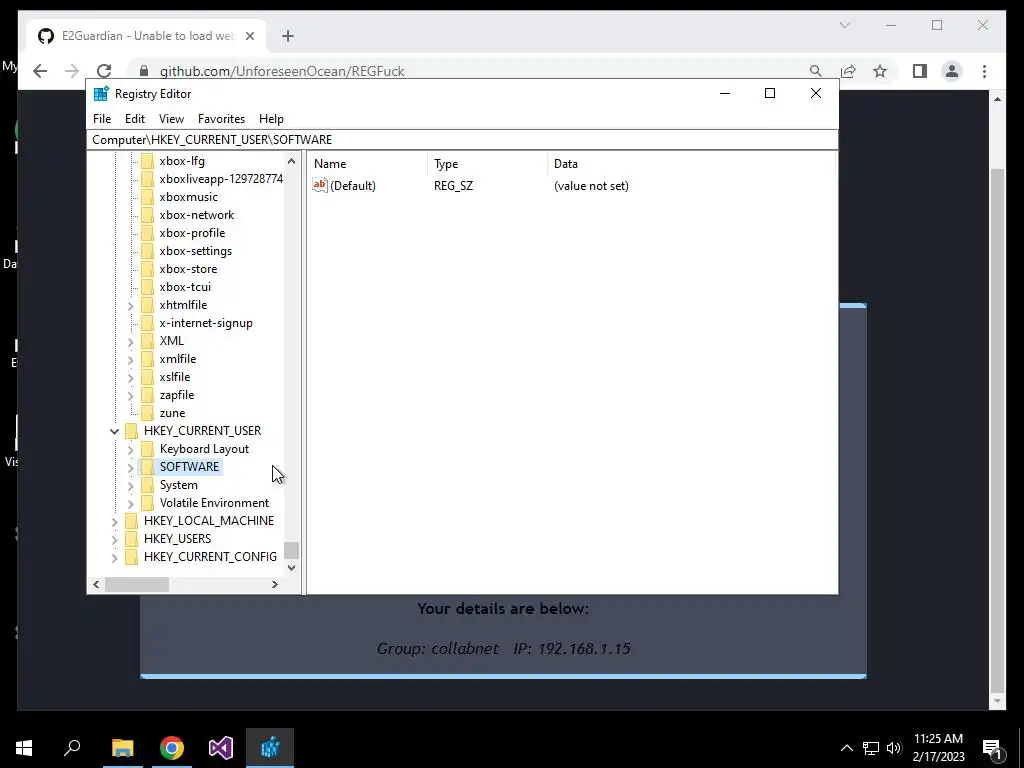This screenshot has width=1024, height=768.
Task: Select the xboxmusic key
Action: pyautogui.click(x=188, y=197)
